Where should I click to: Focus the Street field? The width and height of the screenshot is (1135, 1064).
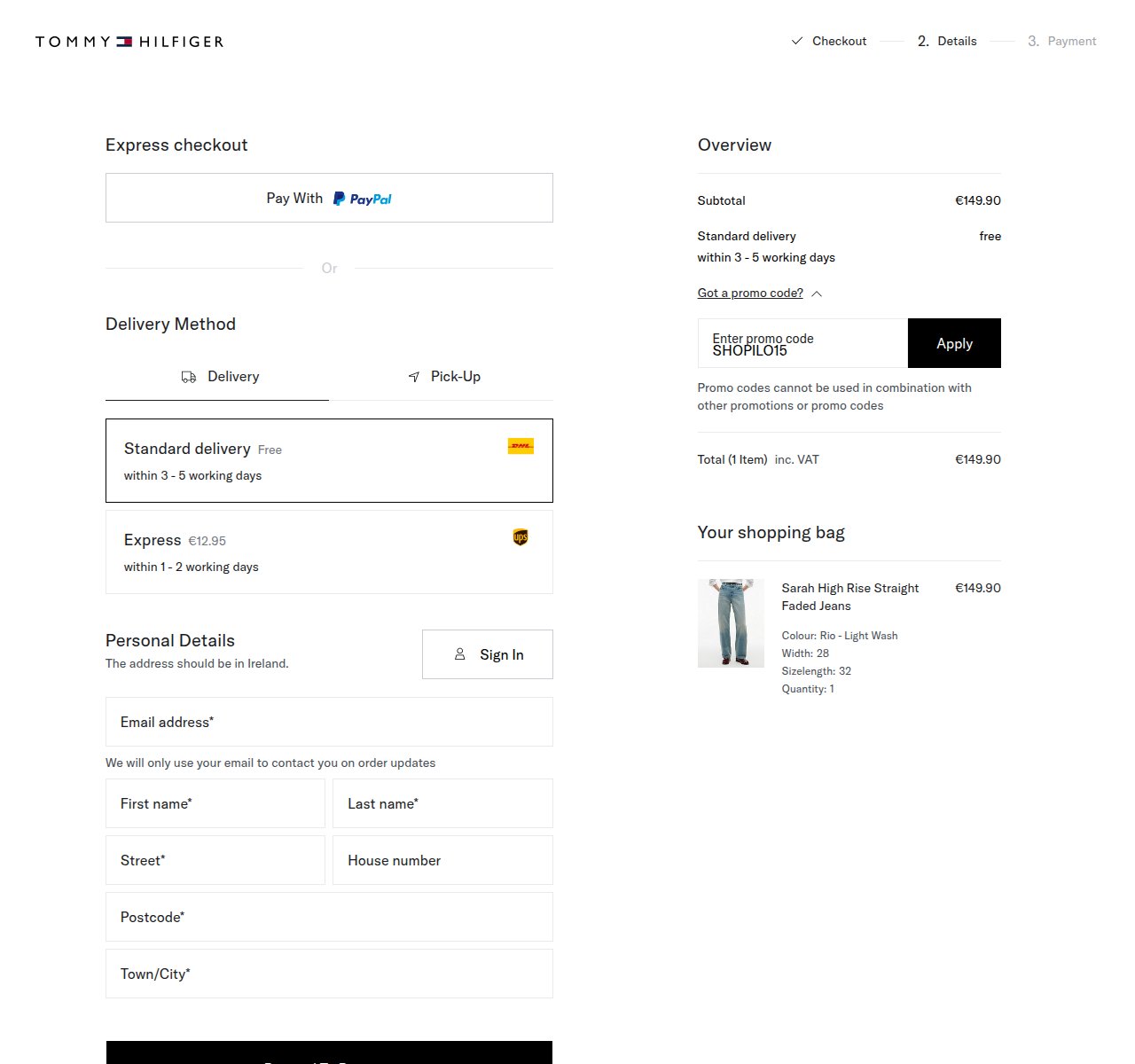tap(215, 860)
